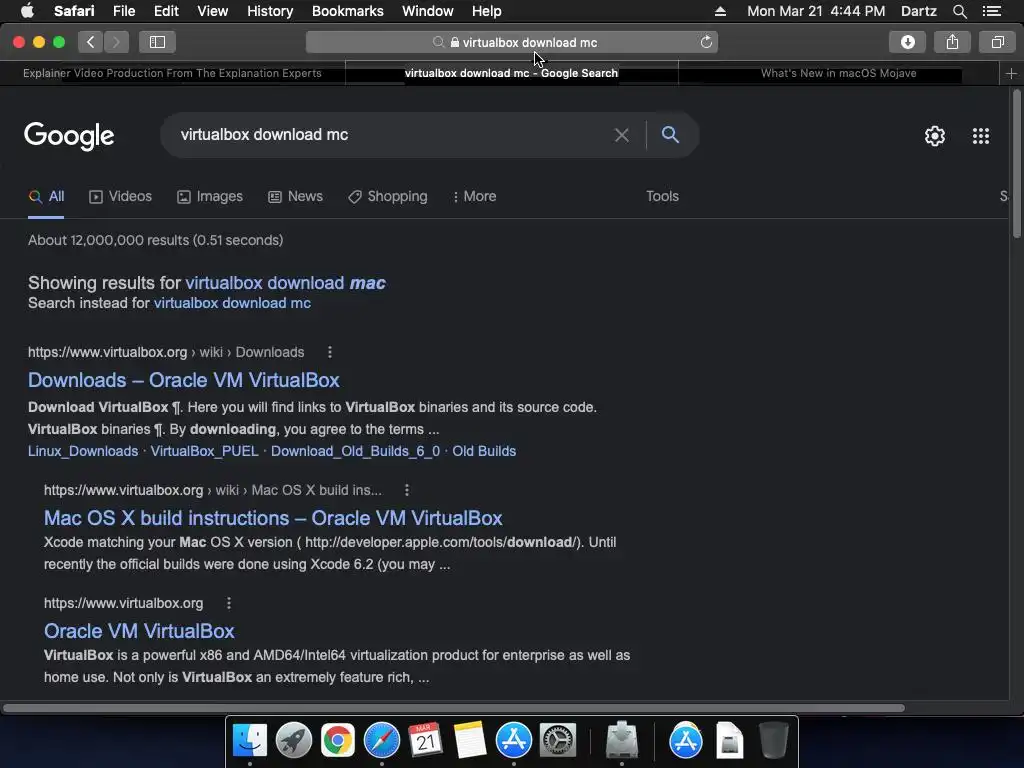
Task: Show downloads with the download arrow button
Action: pyautogui.click(x=907, y=42)
